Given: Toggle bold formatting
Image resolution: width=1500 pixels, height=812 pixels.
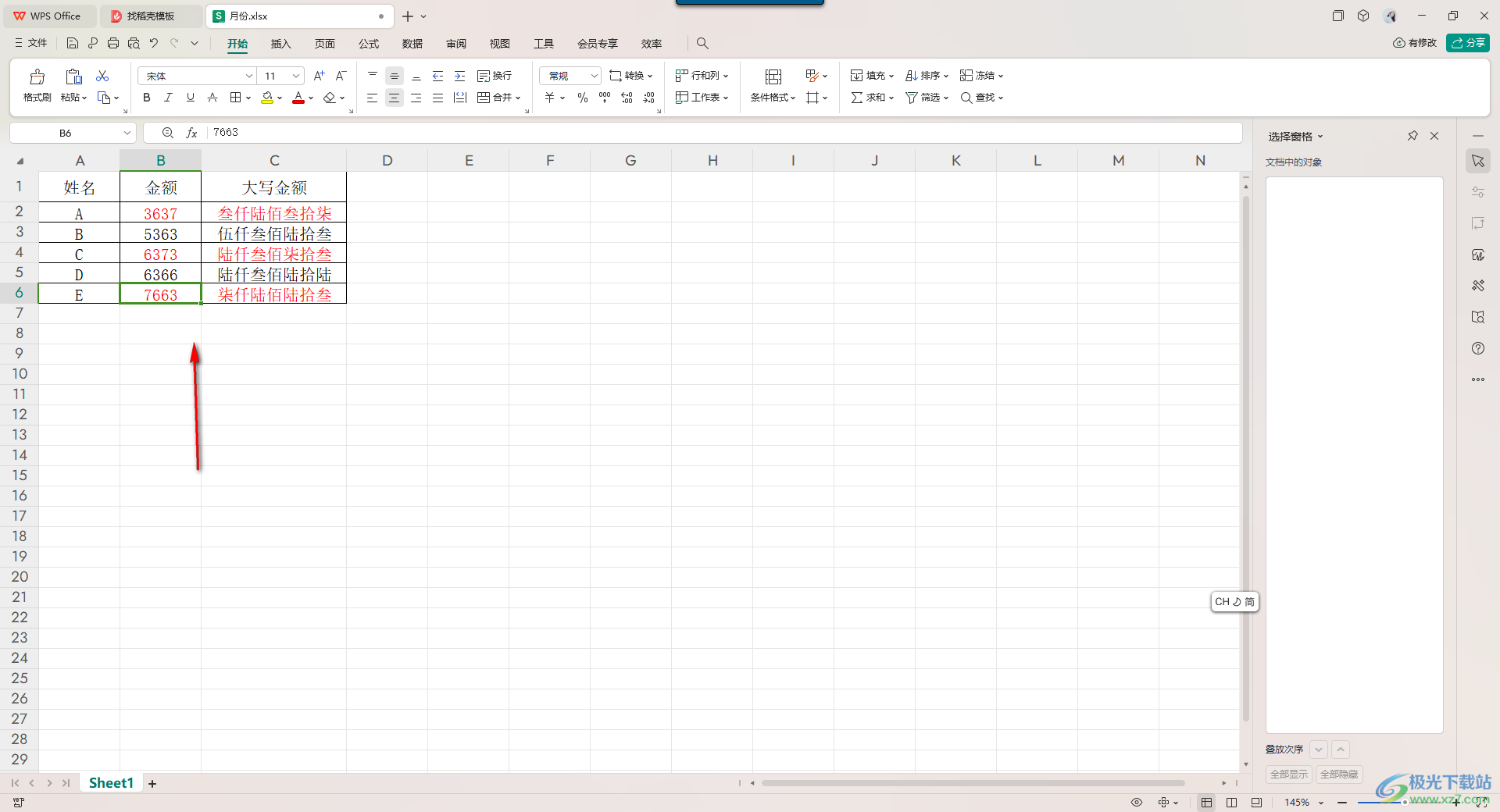Looking at the screenshot, I should (x=147, y=98).
